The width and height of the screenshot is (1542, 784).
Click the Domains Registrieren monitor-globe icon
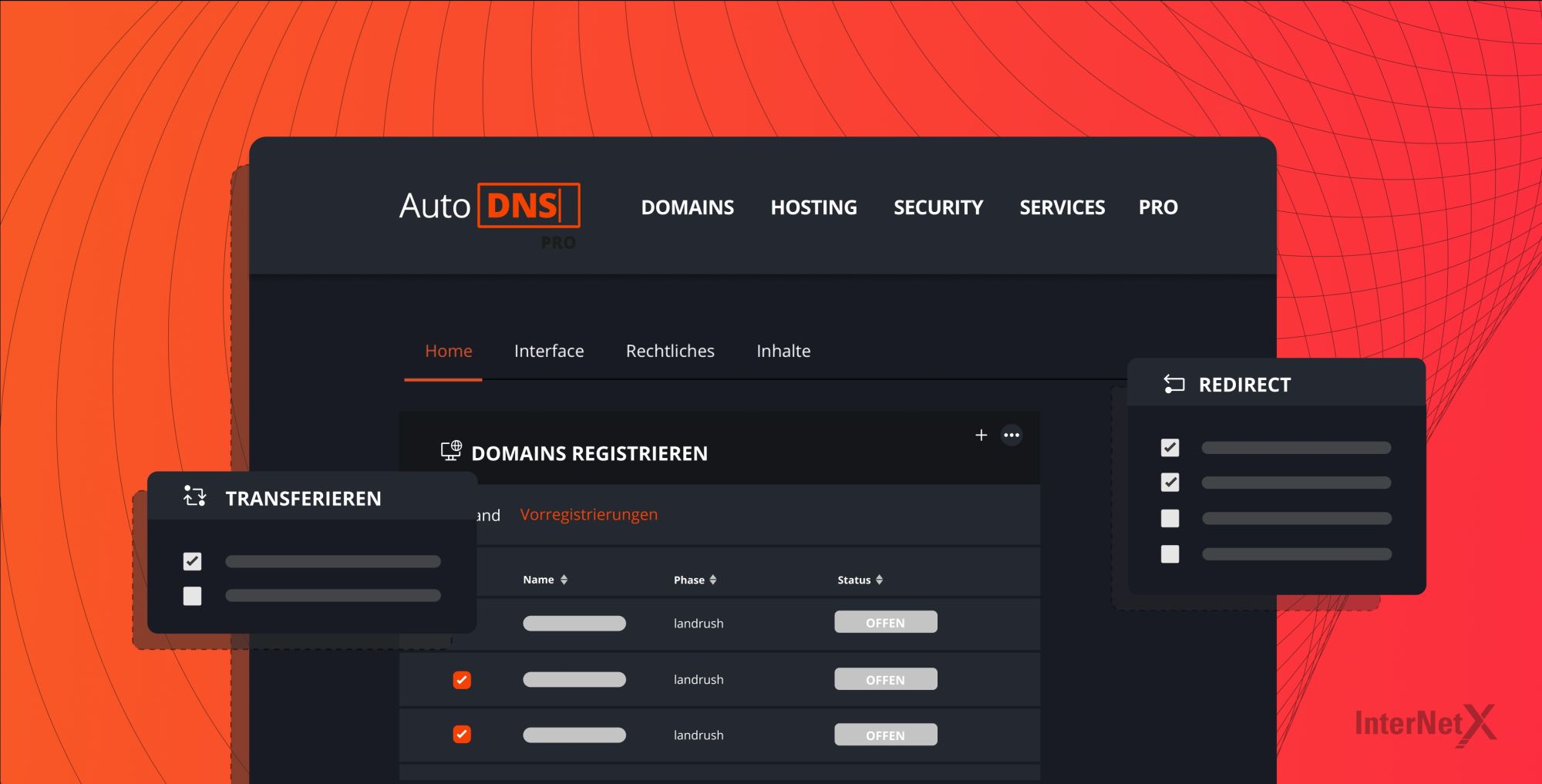(451, 451)
